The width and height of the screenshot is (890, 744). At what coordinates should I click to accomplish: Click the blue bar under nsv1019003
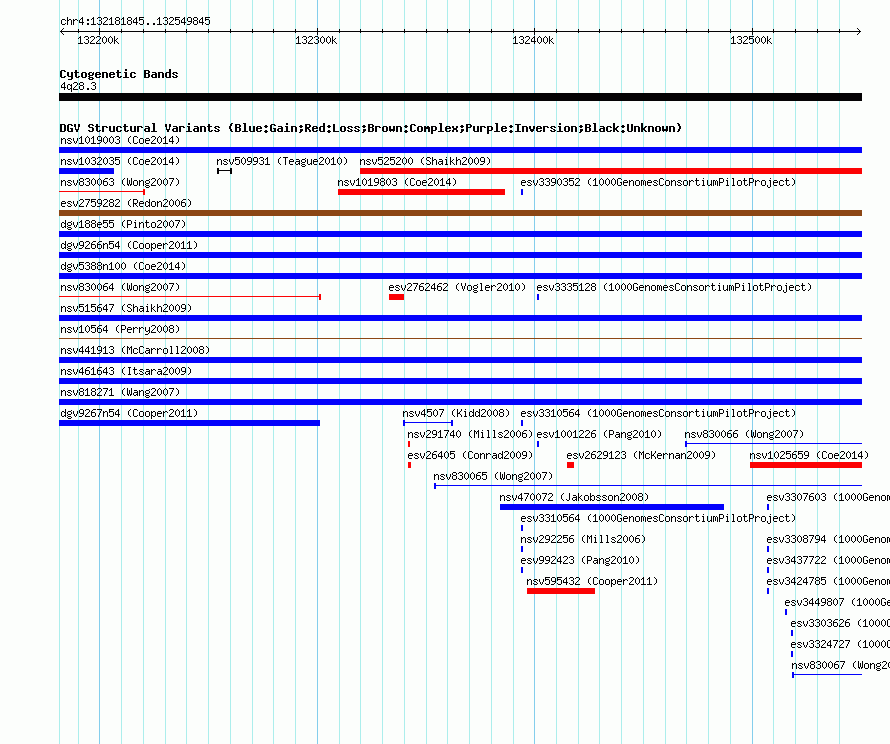460,150
